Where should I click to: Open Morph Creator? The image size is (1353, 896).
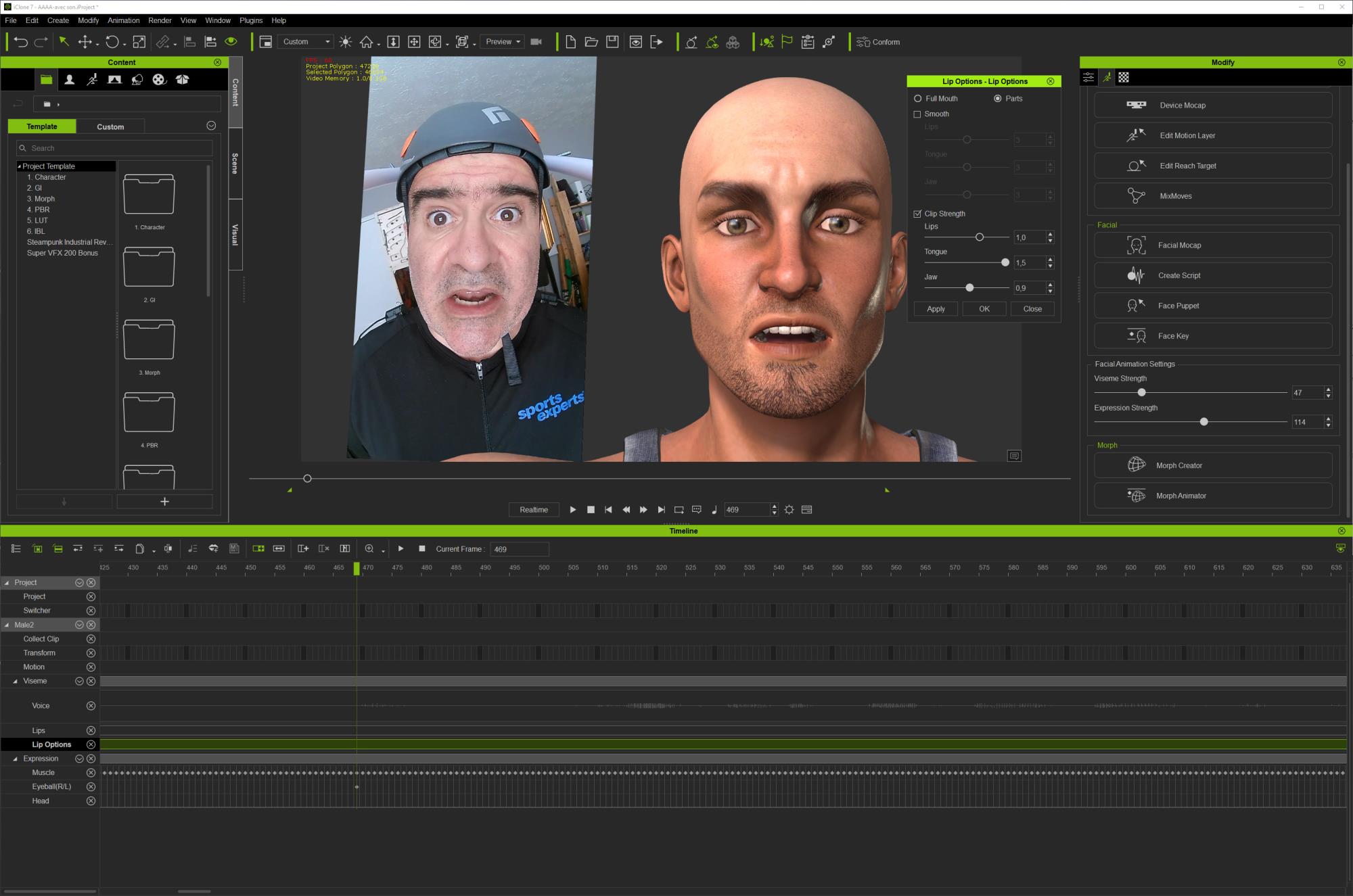1213,465
